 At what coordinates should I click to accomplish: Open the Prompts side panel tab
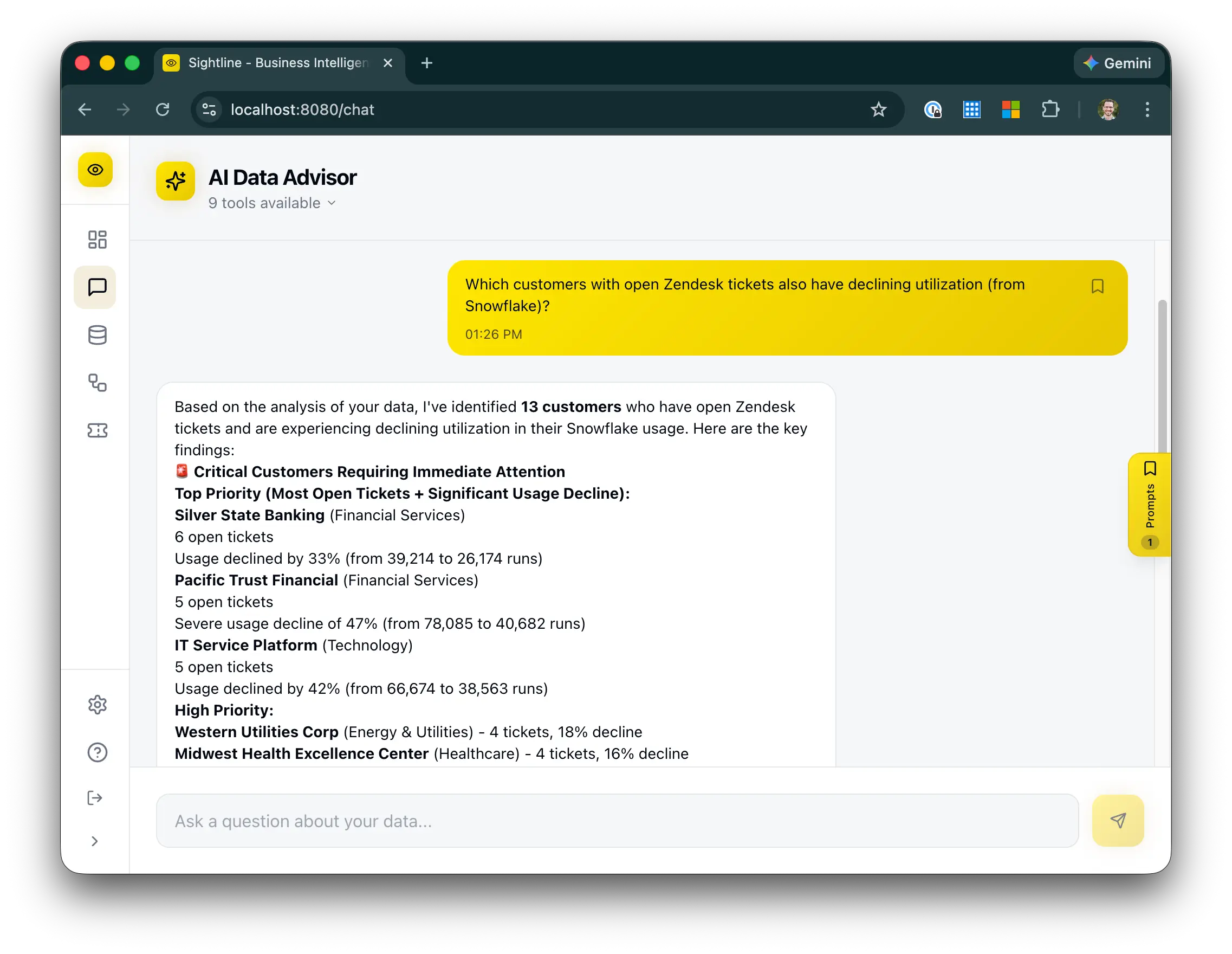pos(1150,505)
